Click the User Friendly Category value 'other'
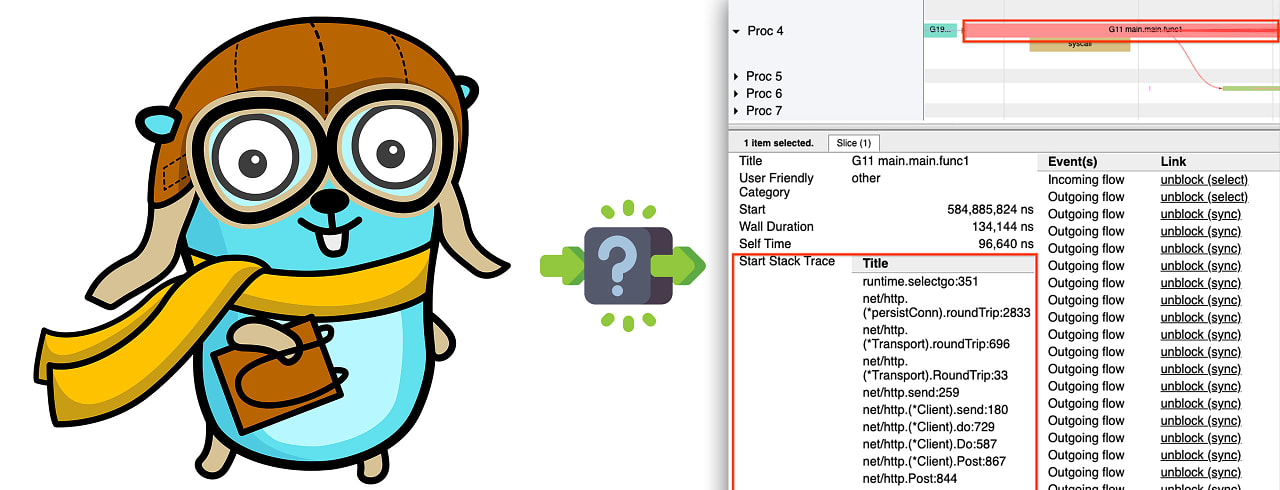 866,178
